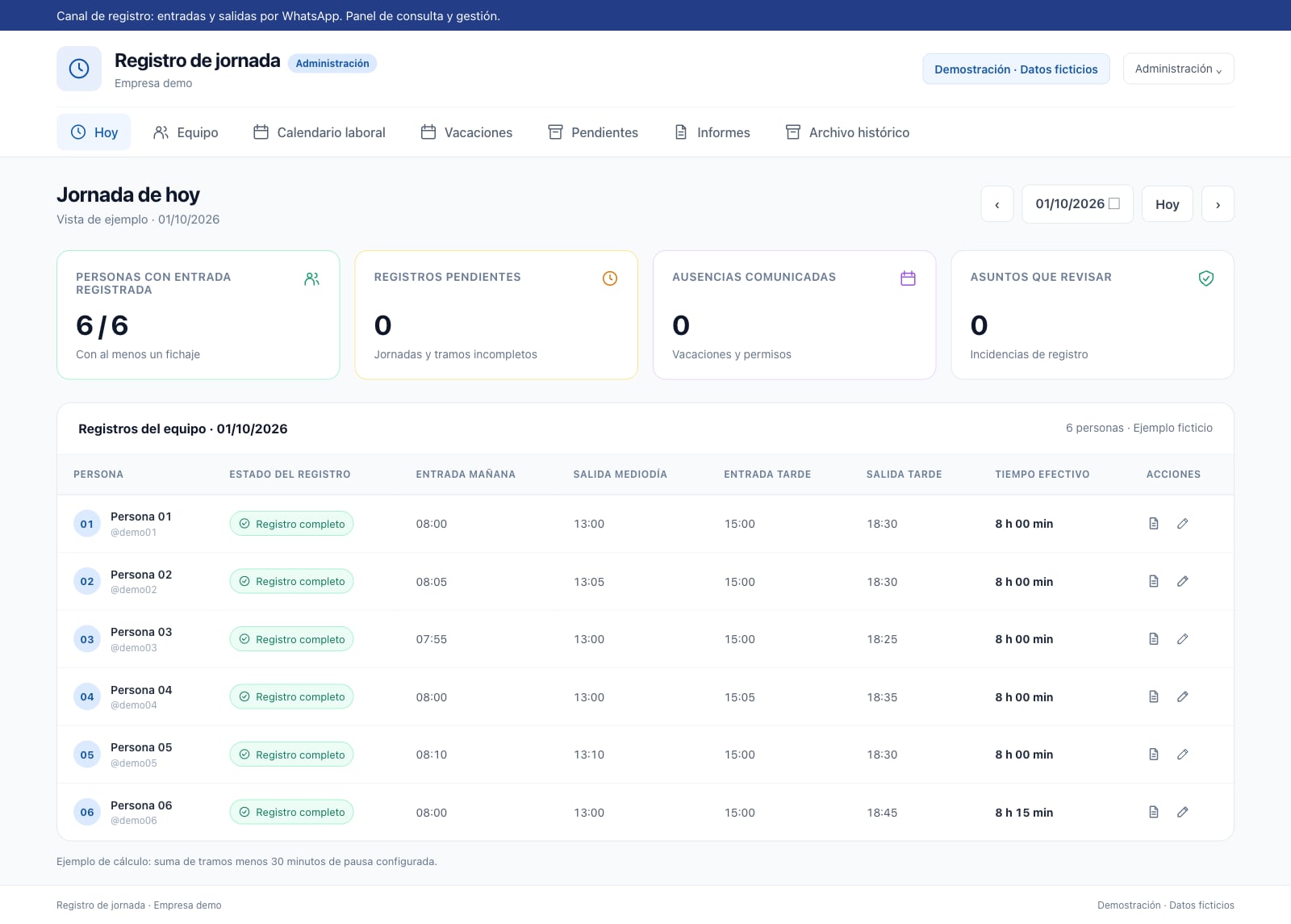This screenshot has height=924, width=1291.
Task: Click 8 h 15 min effective time
Action: click(x=1024, y=813)
